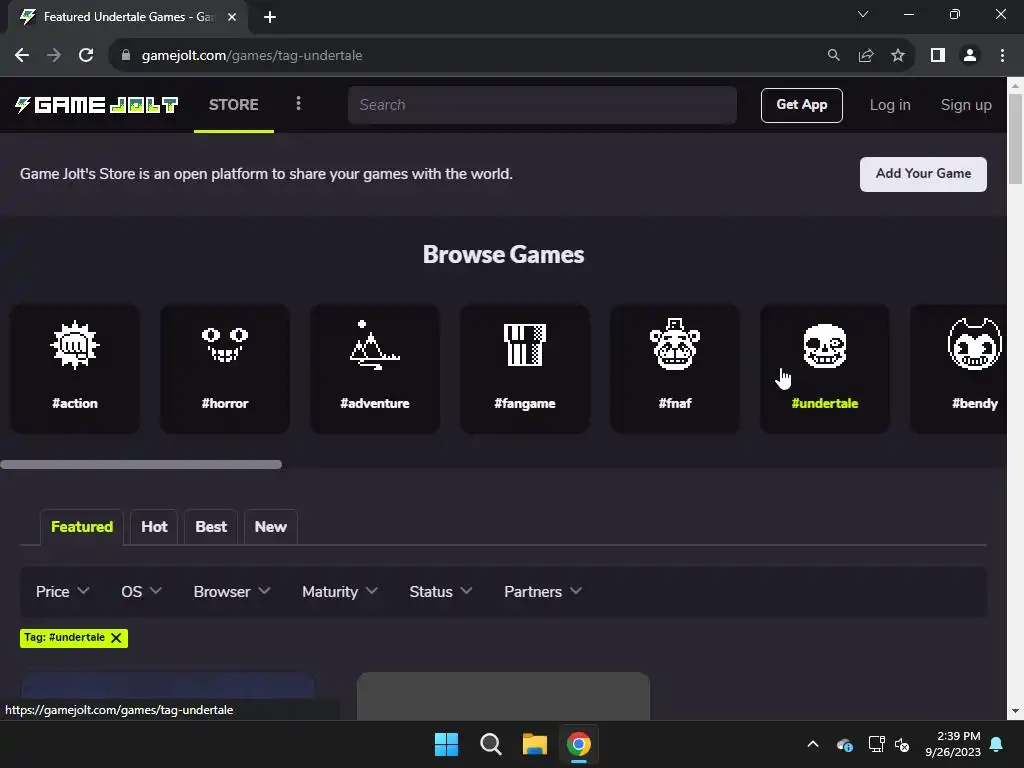Click the URL address bar text

pos(252,56)
